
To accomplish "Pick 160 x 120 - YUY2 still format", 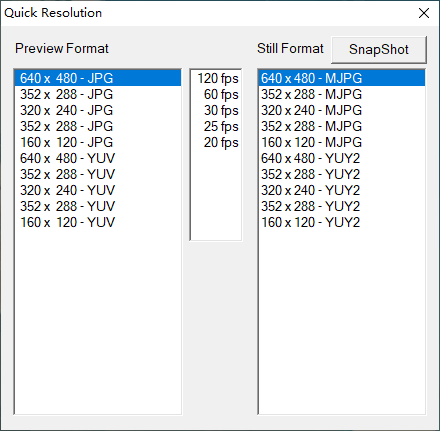I will pyautogui.click(x=342, y=222).
